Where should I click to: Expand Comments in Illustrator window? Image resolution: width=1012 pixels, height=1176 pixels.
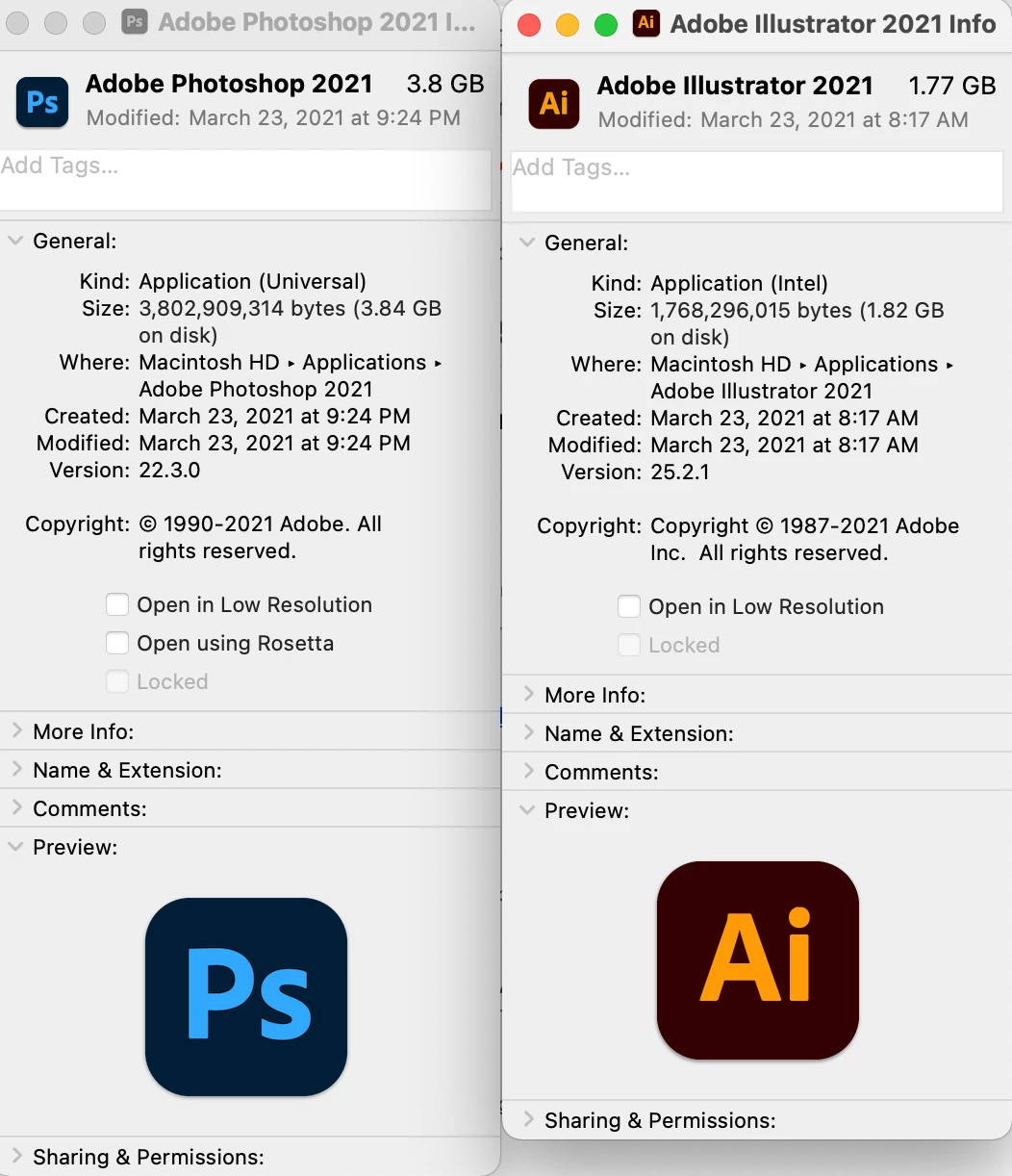(527, 771)
